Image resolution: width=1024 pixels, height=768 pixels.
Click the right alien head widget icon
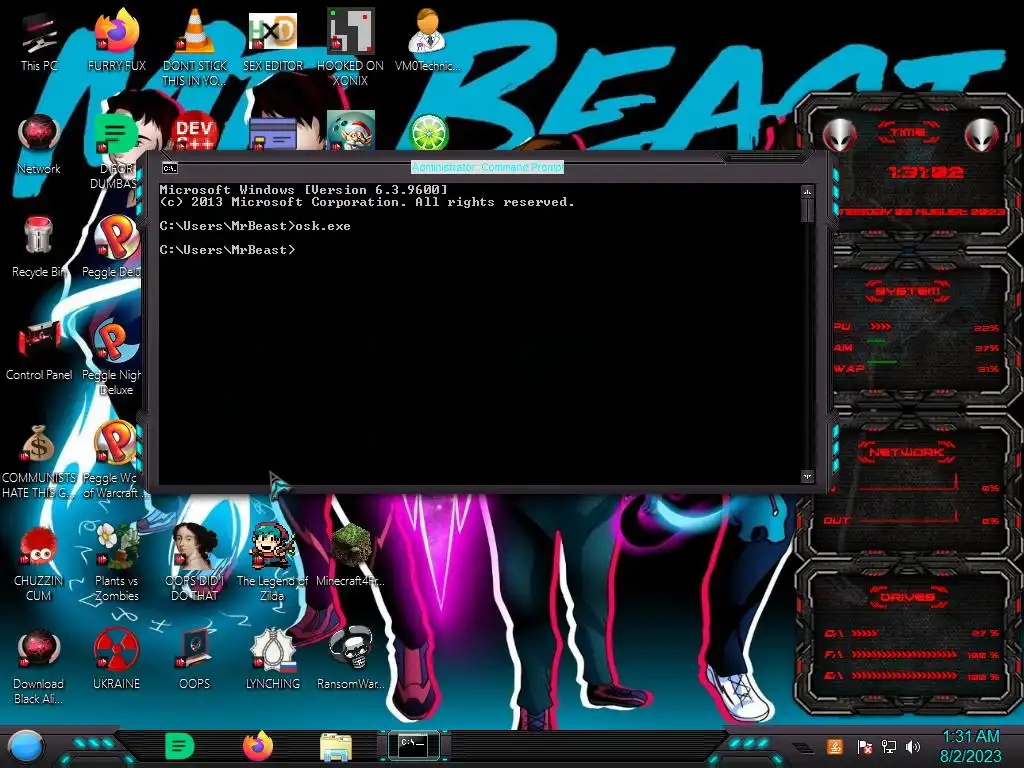tap(982, 135)
